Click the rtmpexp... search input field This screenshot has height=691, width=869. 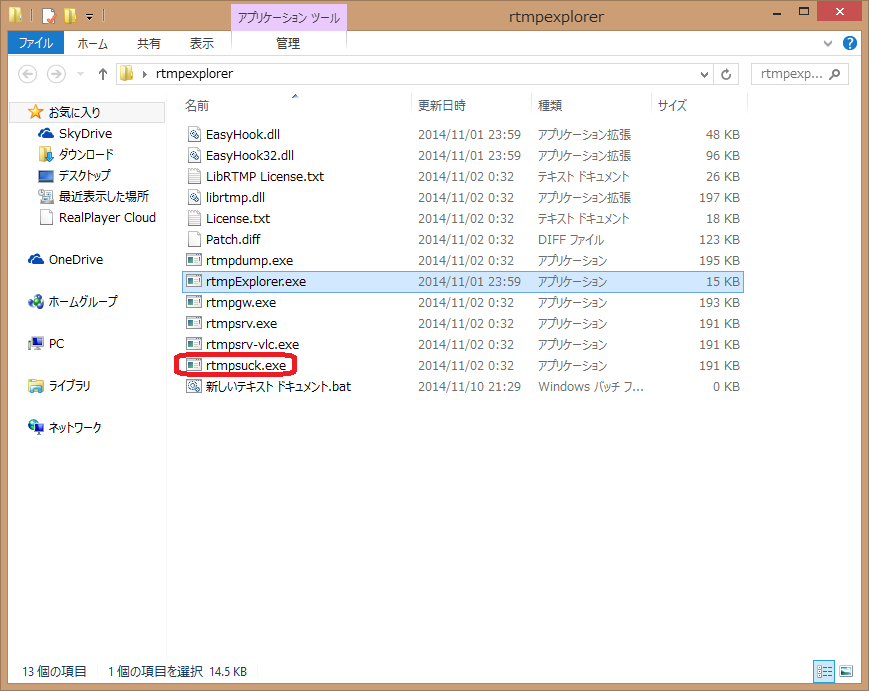pos(790,74)
